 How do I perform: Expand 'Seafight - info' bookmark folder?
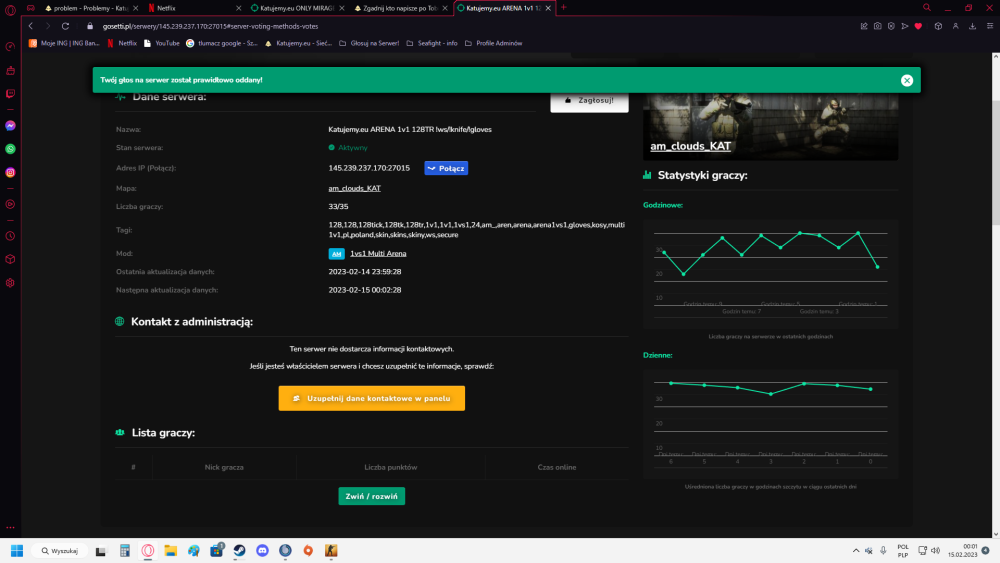432,43
